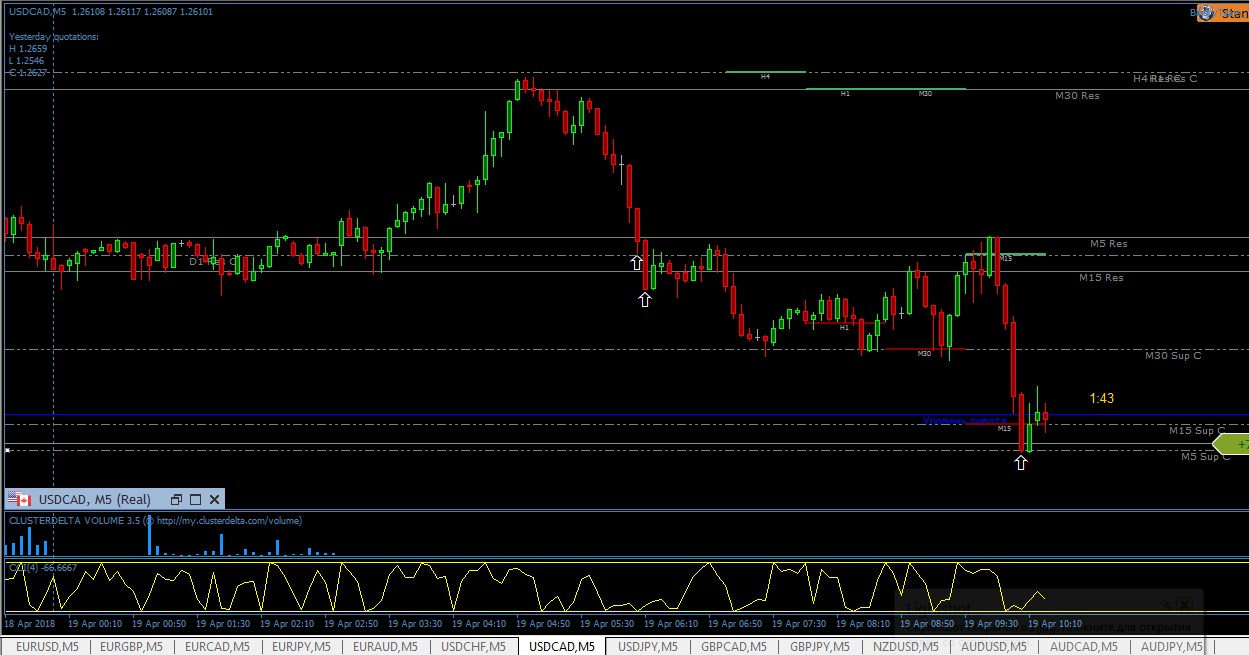Click the wrench icon in the Lightshot notification
Viewport: 1249px width, 655px height.
[1167, 604]
